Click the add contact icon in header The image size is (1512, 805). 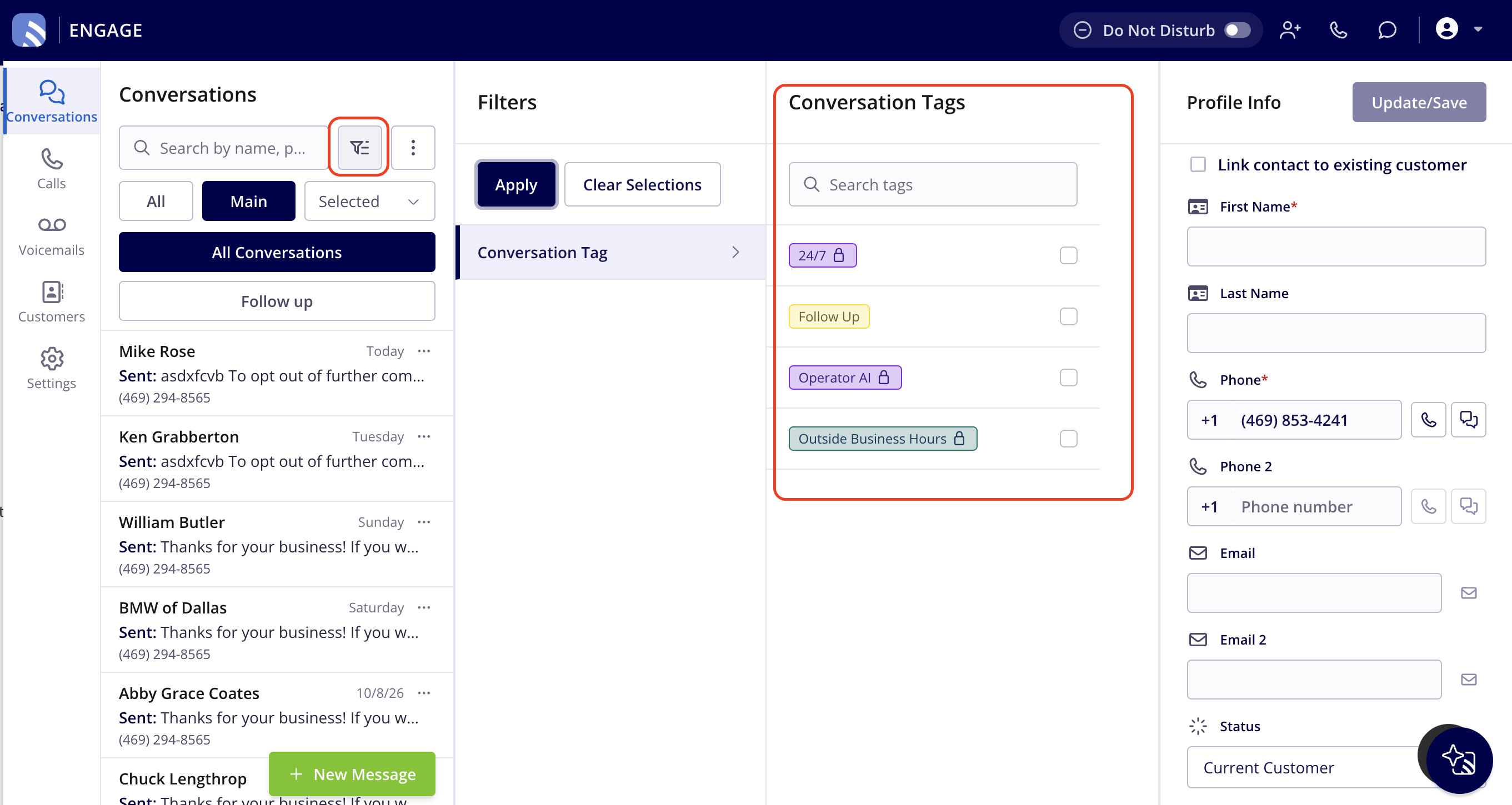pyautogui.click(x=1290, y=30)
